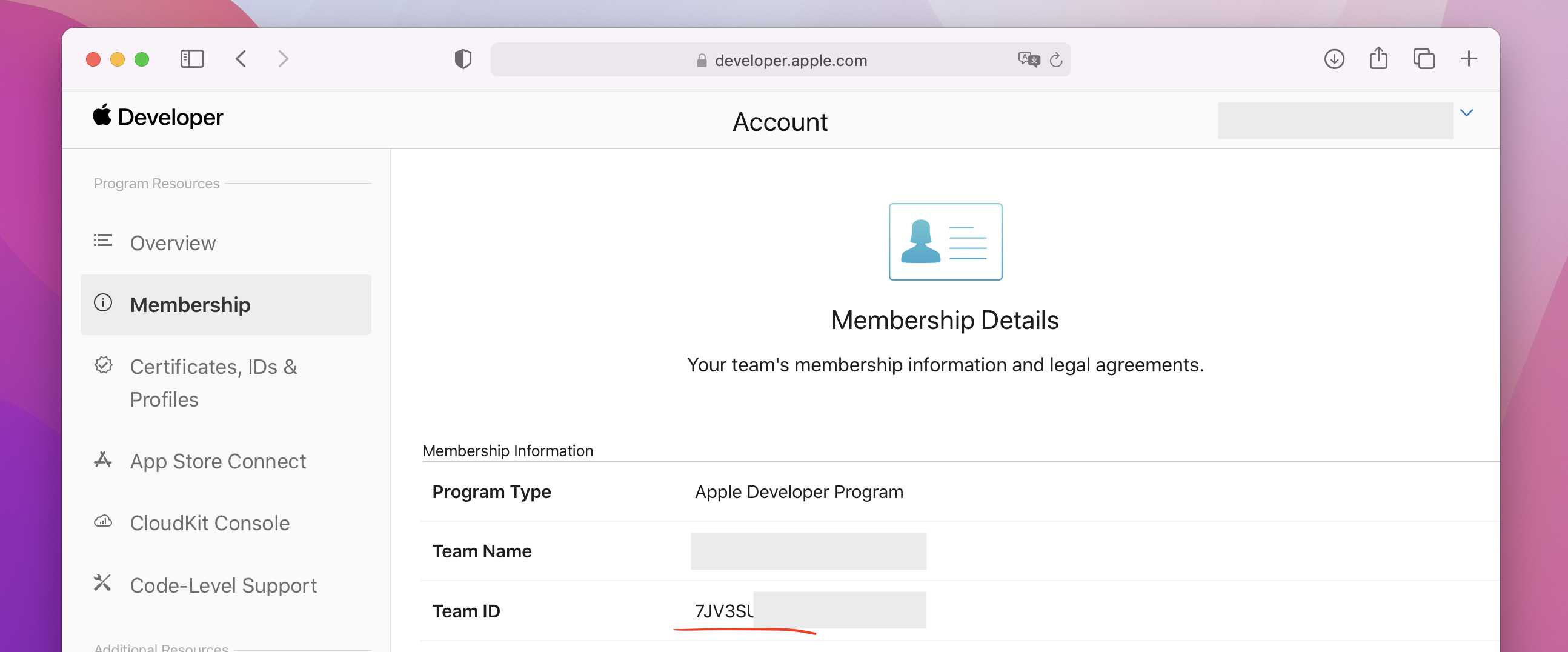Click the membership card illustration
Screen dimensions: 1568x652
(945, 242)
